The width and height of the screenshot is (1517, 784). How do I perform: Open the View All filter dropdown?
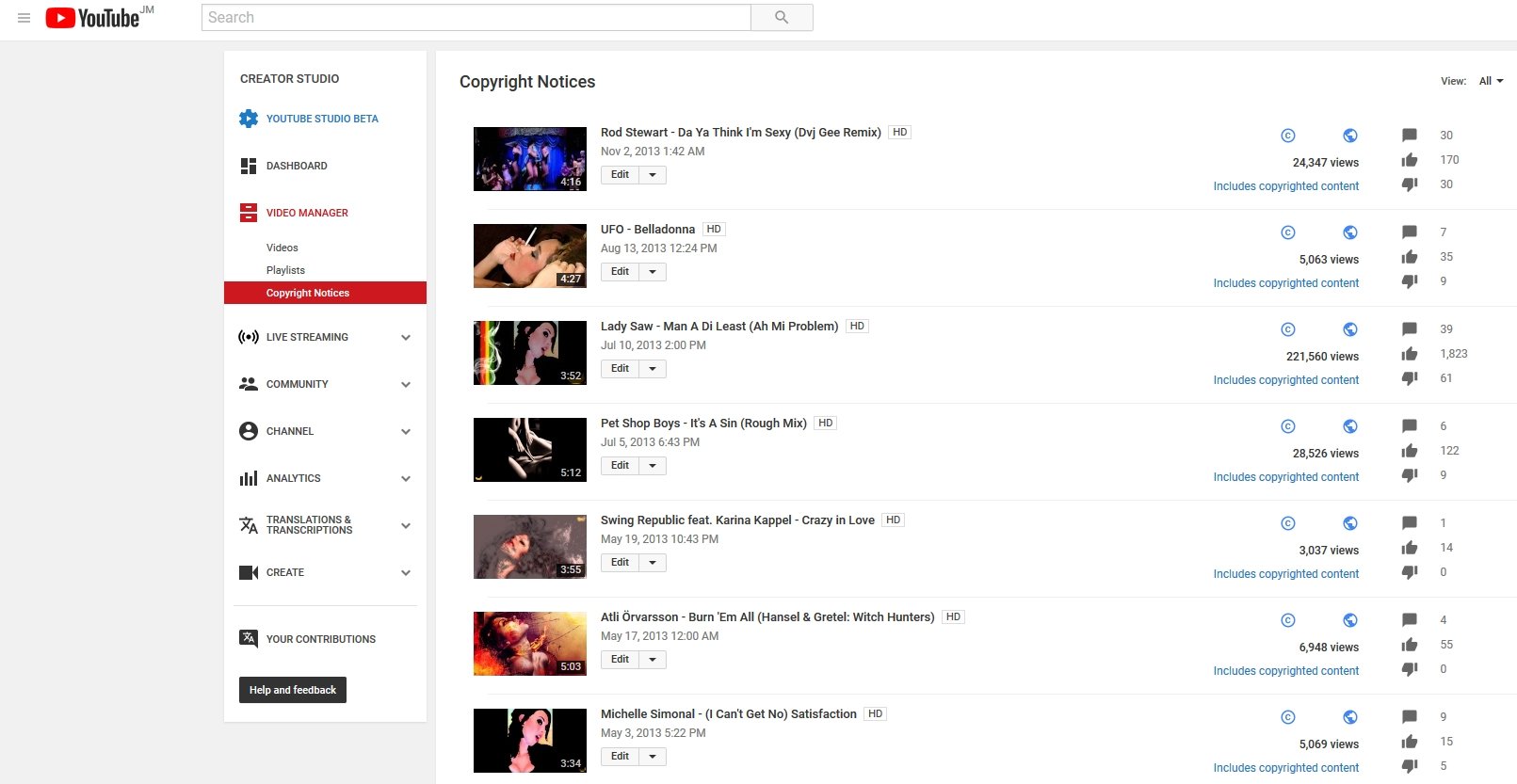1491,81
